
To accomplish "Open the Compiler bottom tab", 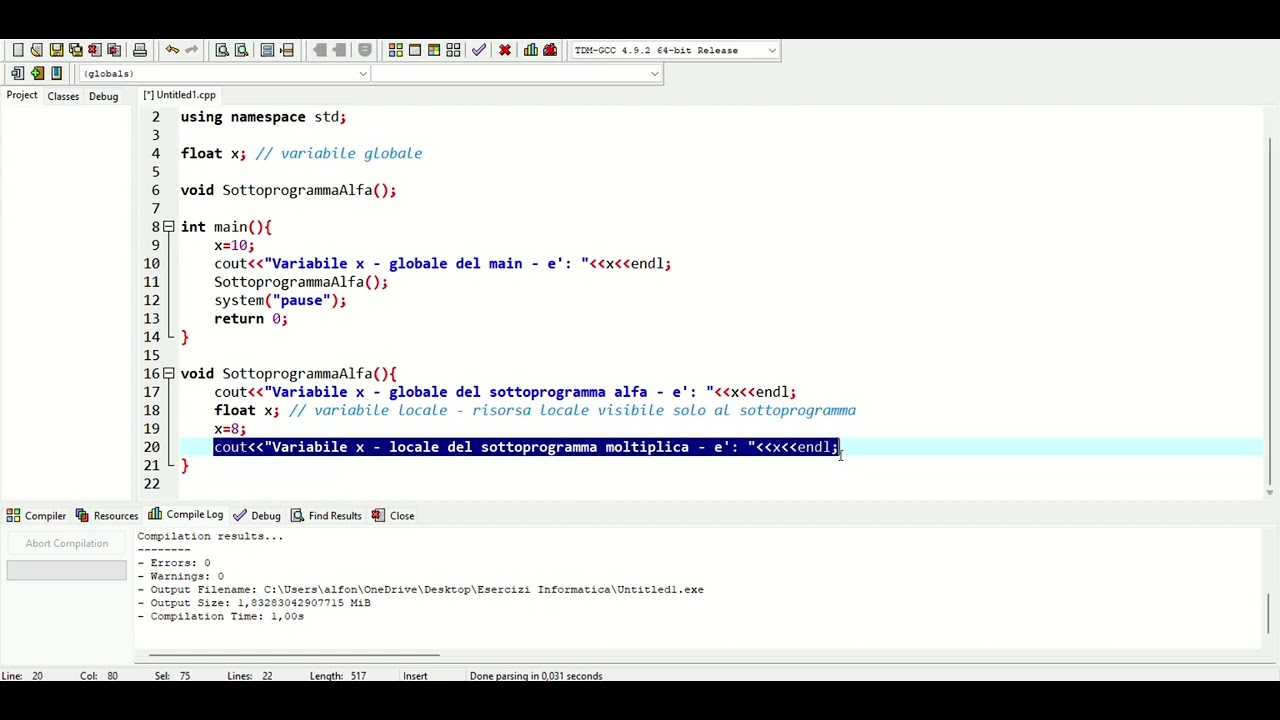I will pos(36,516).
